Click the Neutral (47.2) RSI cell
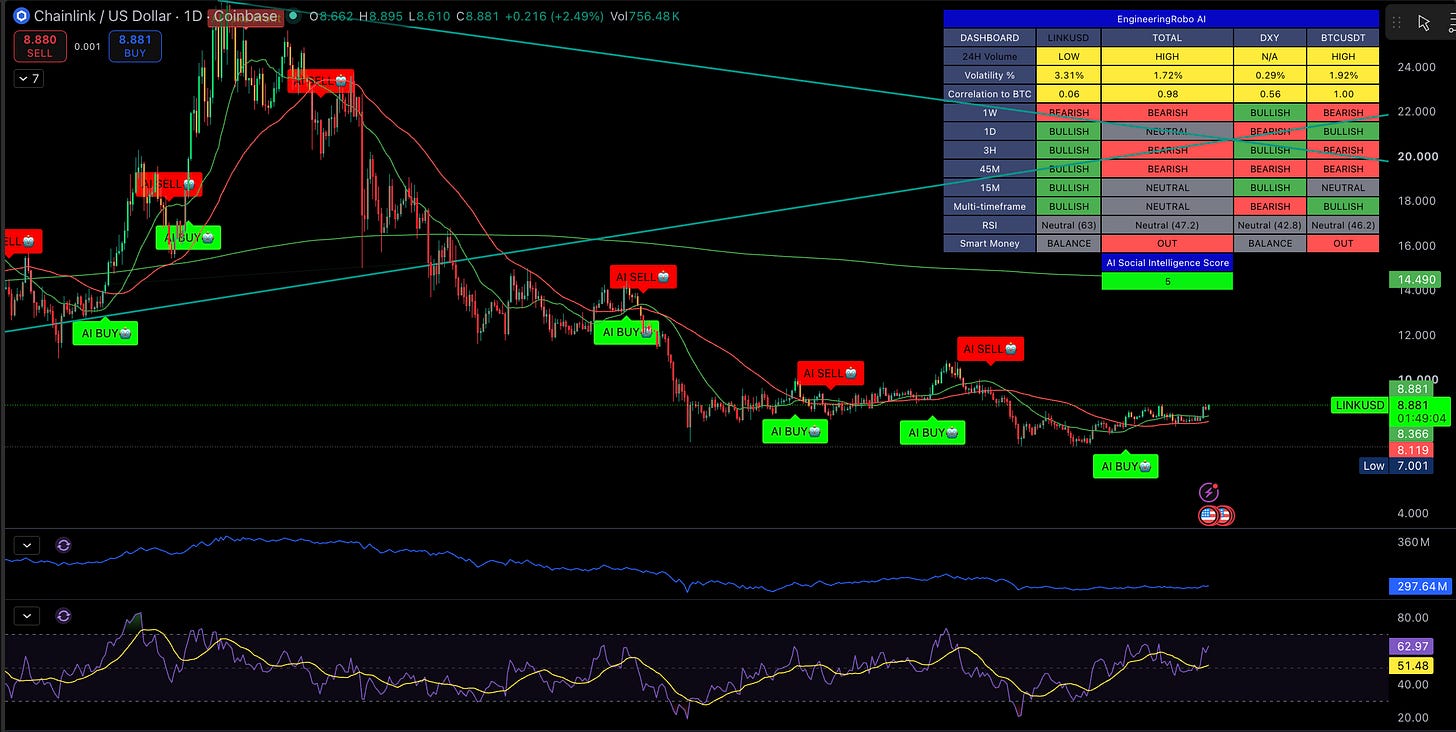1456x732 pixels. coord(1167,225)
